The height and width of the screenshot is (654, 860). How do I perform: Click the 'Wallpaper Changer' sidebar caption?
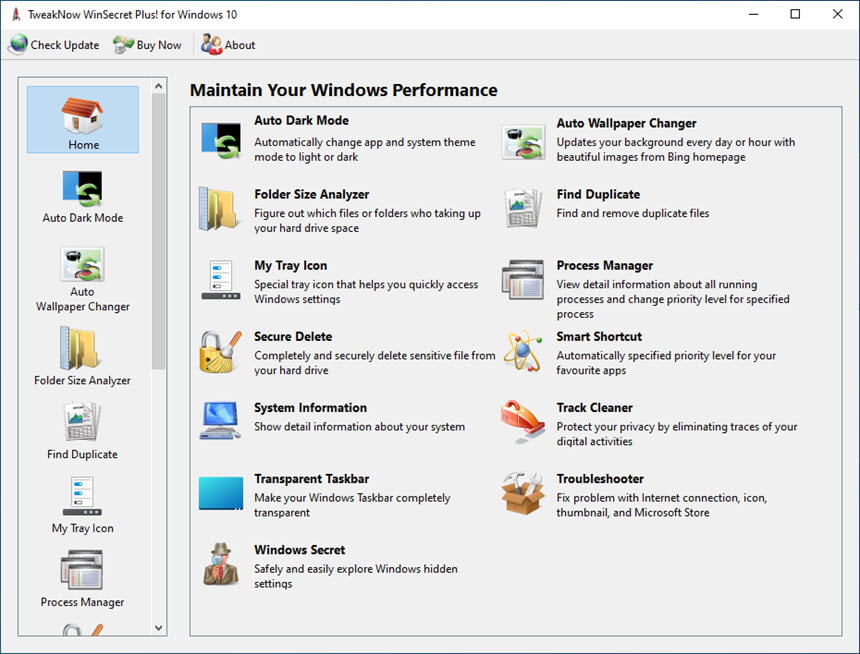(83, 307)
